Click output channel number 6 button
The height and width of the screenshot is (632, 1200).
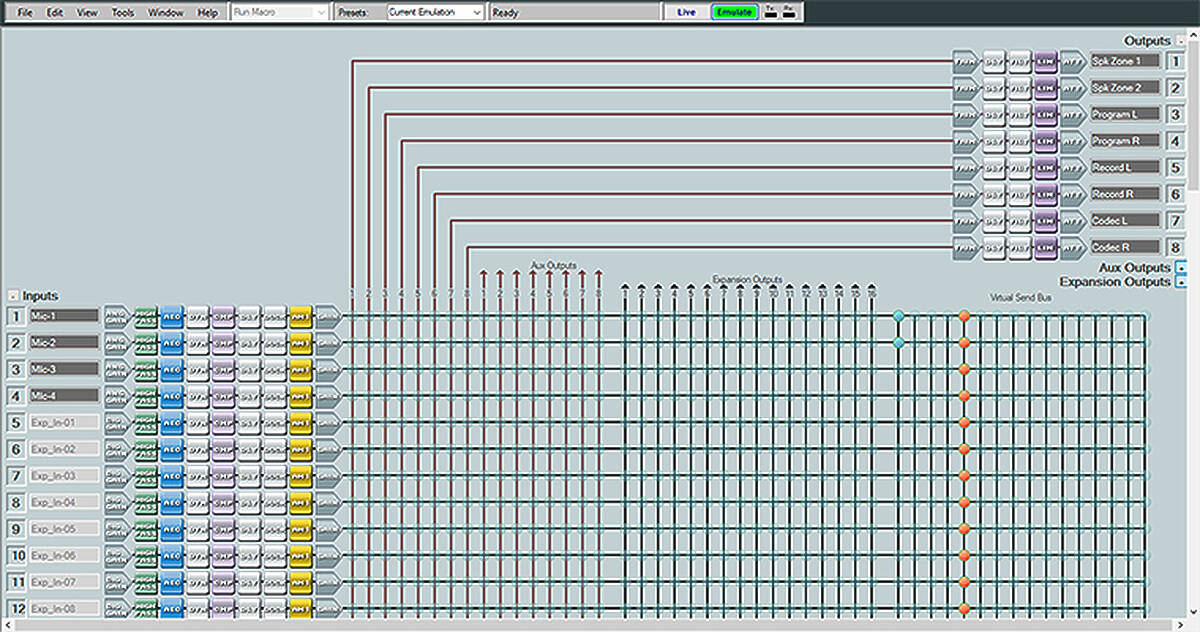(1176, 194)
